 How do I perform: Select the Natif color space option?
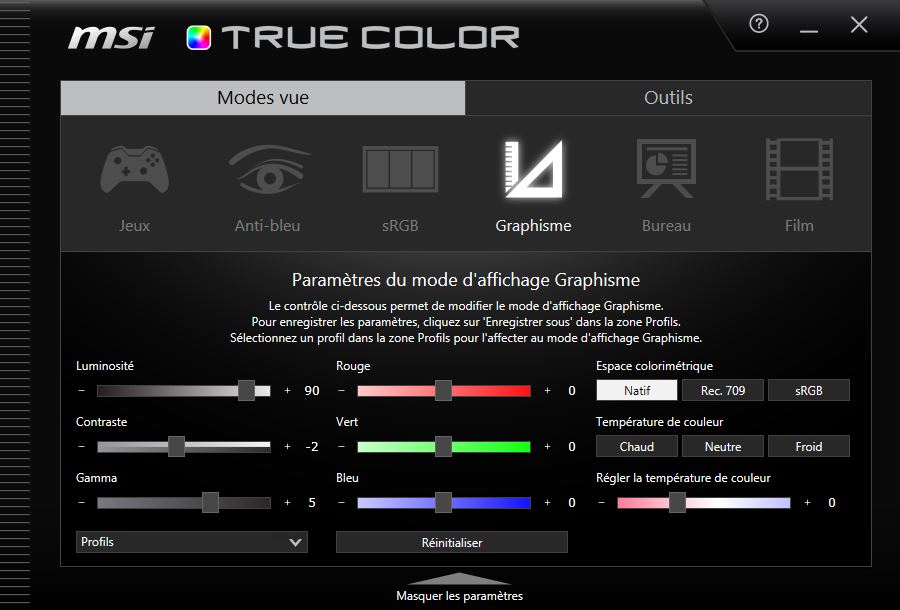click(x=637, y=390)
